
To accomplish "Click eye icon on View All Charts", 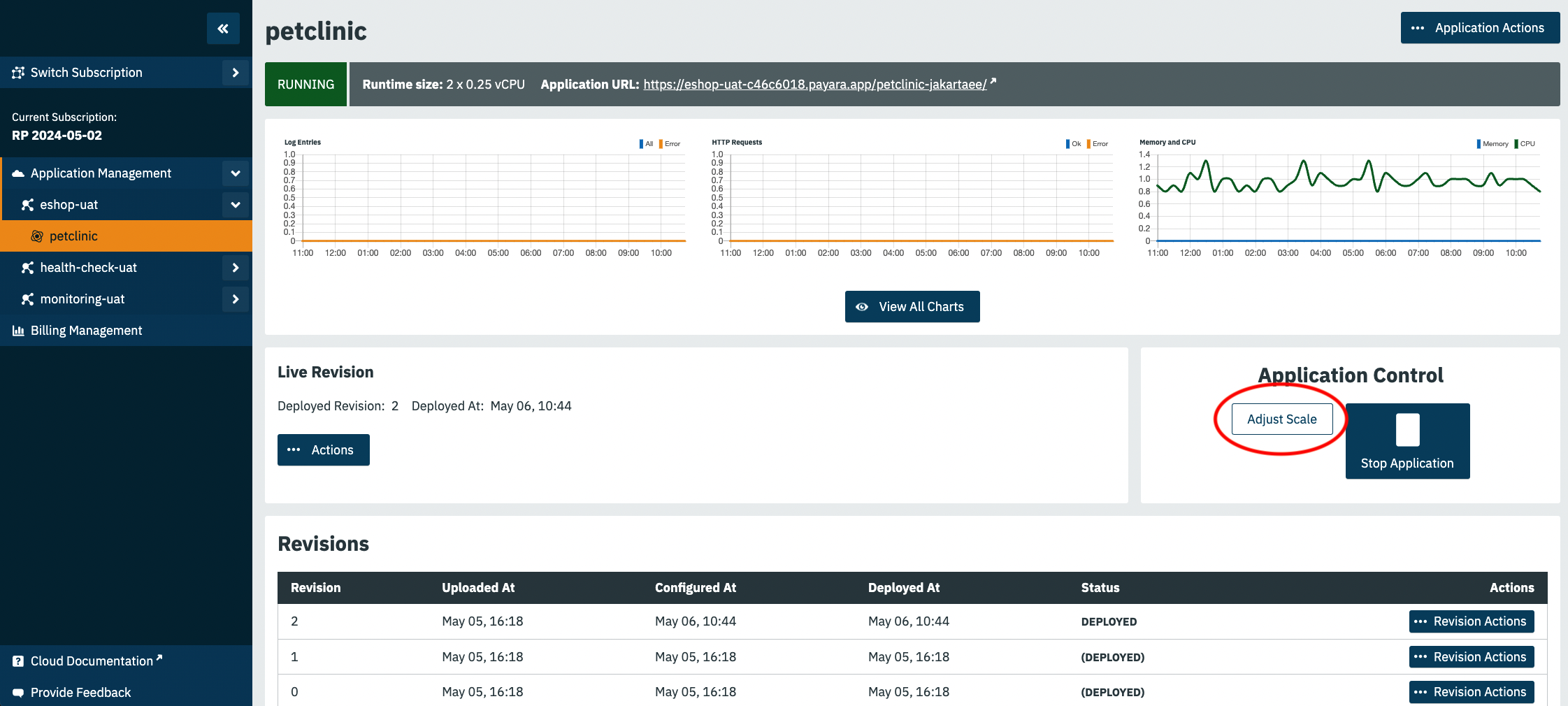I will pyautogui.click(x=862, y=307).
